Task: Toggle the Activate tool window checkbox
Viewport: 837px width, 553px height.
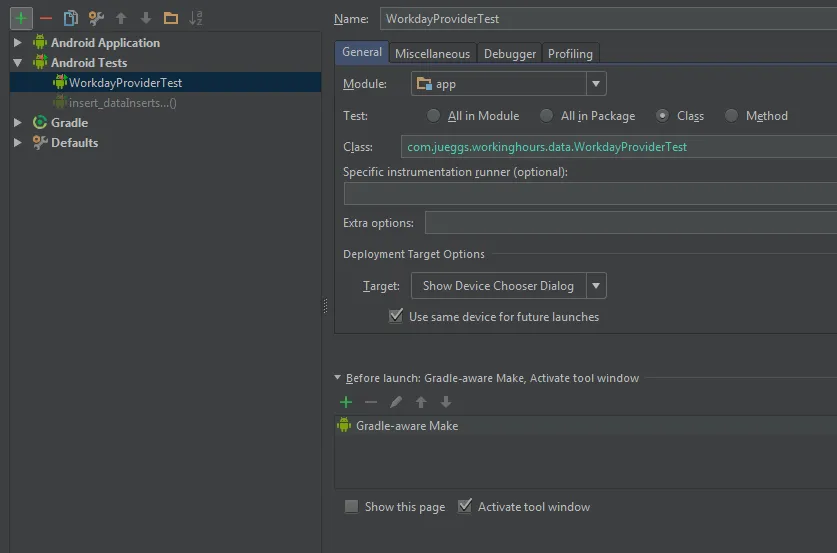Action: tap(465, 505)
